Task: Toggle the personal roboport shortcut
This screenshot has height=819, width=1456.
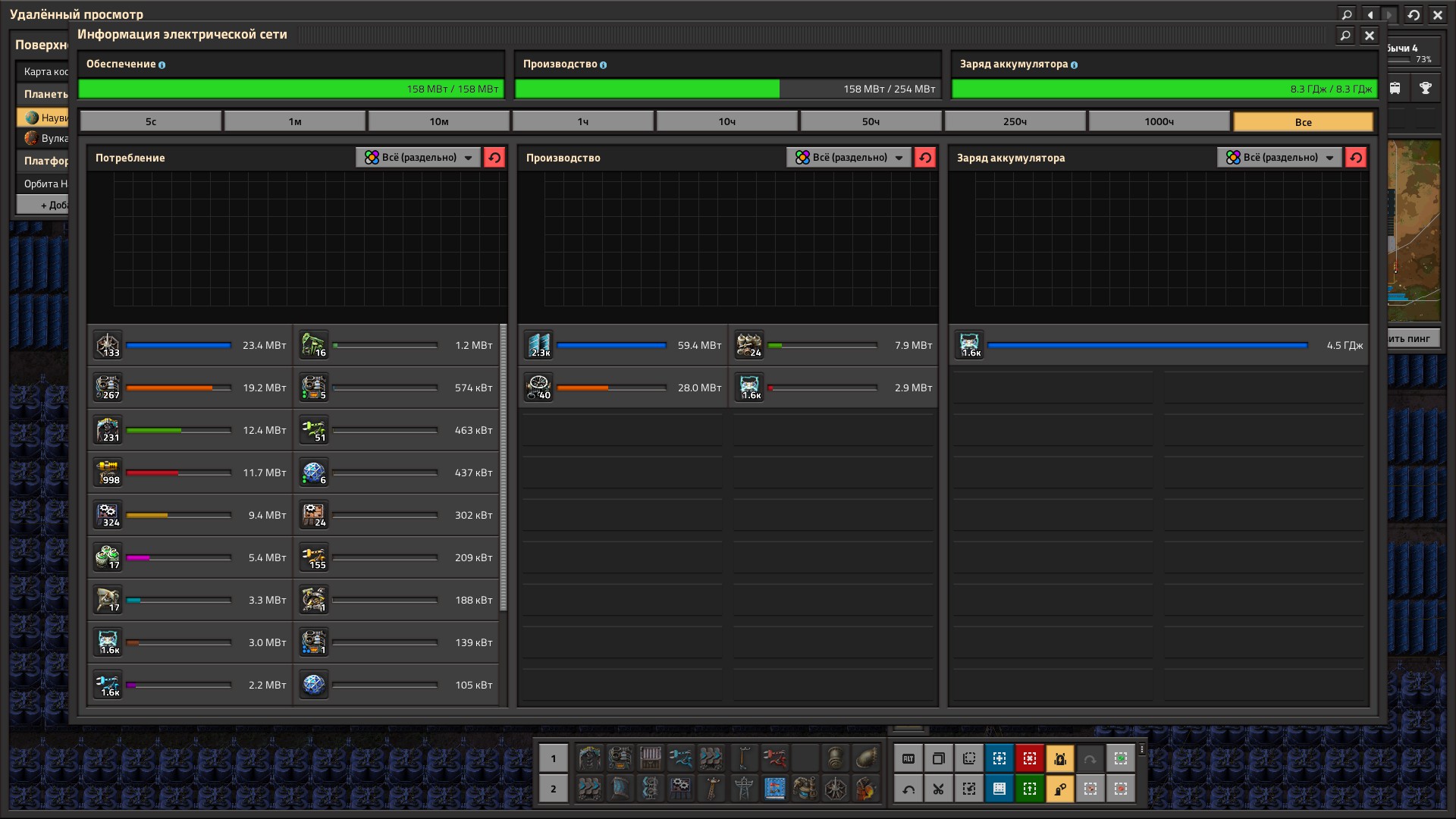Action: click(1059, 758)
